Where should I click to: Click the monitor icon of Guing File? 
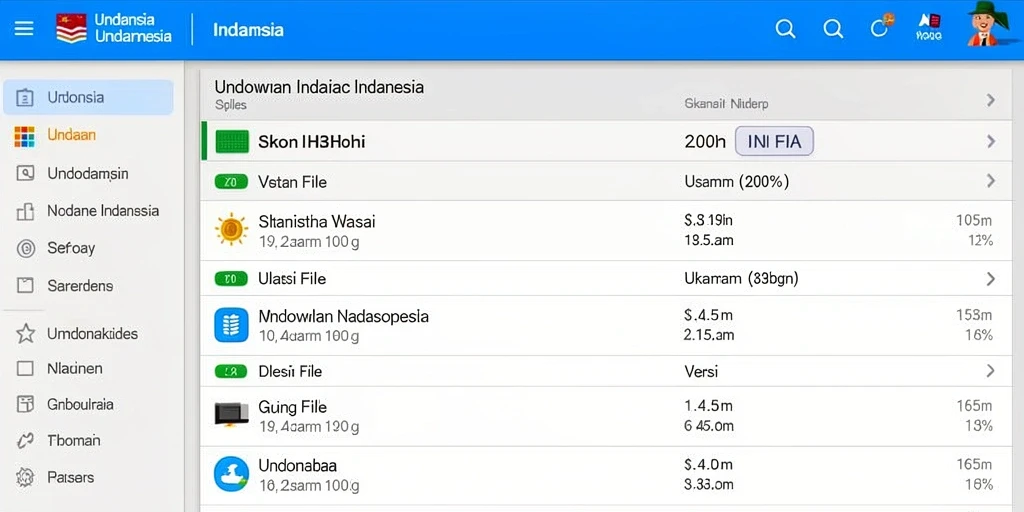[x=231, y=415]
